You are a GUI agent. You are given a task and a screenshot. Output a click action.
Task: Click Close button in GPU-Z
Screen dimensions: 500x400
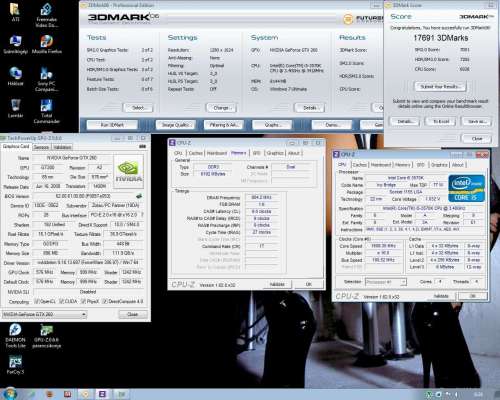tap(133, 314)
